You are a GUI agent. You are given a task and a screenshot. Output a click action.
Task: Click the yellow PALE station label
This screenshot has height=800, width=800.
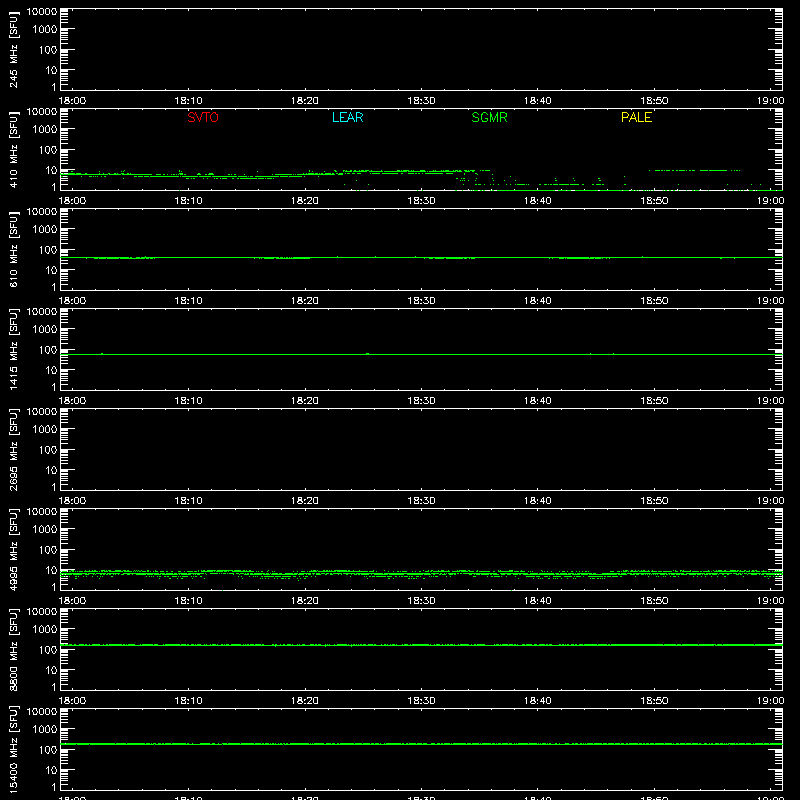point(636,117)
